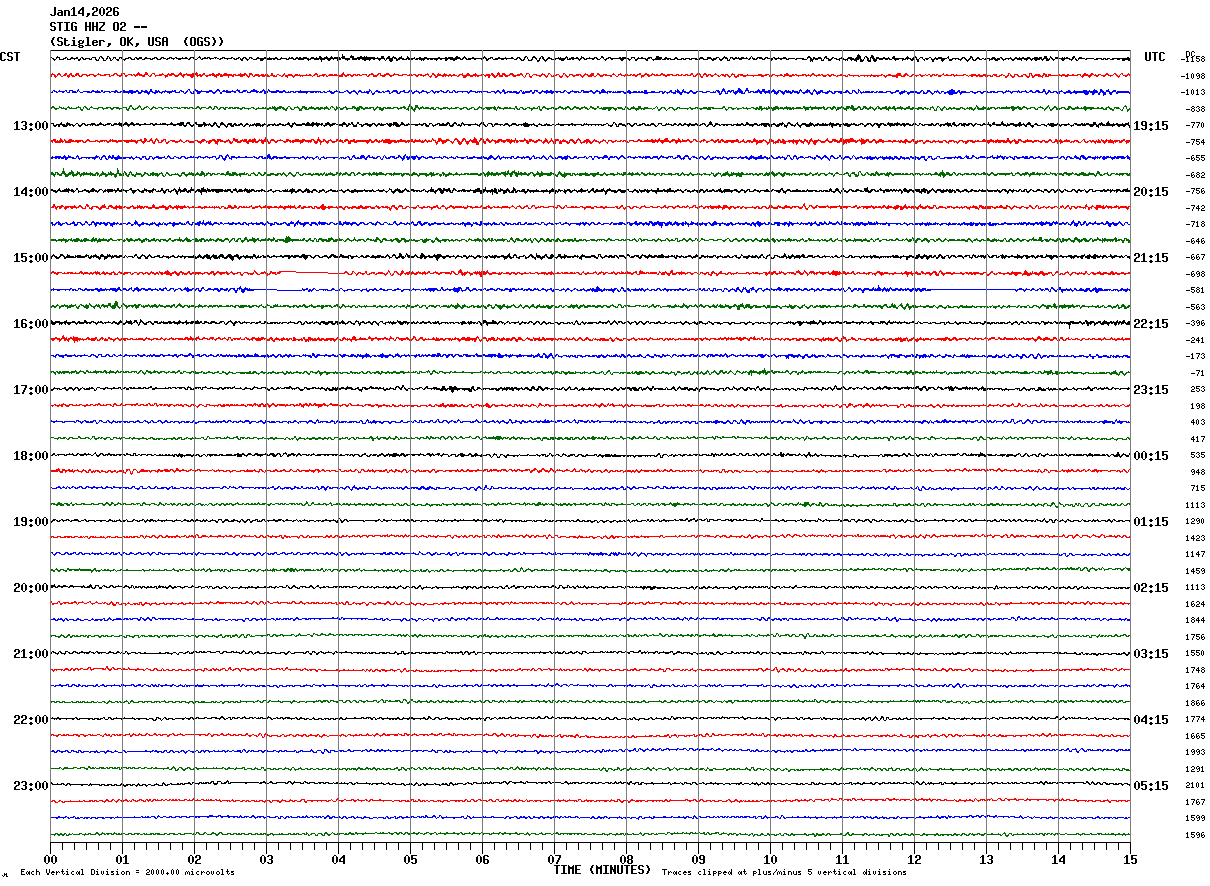Select the -1098 DC offset value
The width and height of the screenshot is (1210, 886).
click(x=1192, y=76)
